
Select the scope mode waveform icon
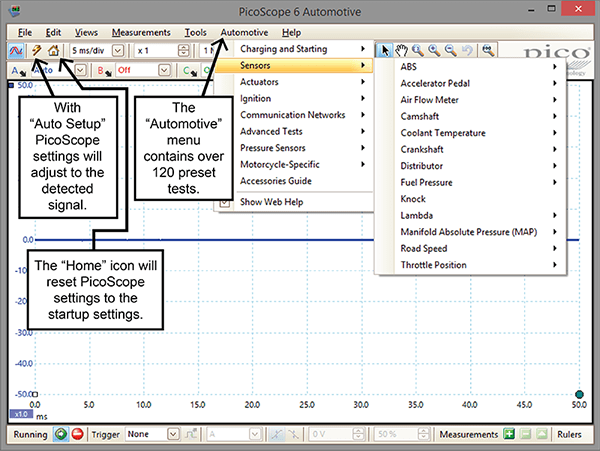click(x=16, y=50)
